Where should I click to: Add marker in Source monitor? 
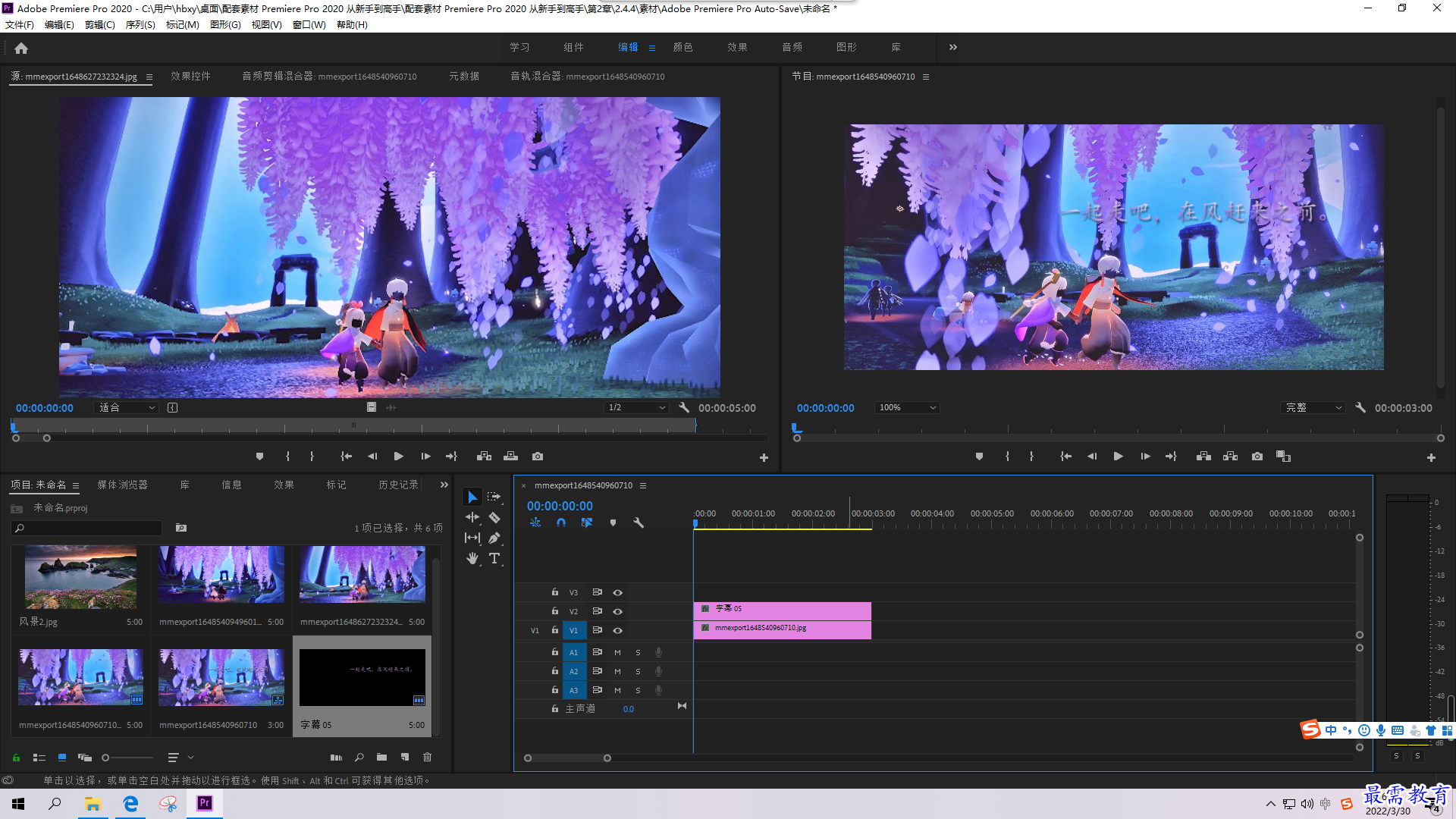pyautogui.click(x=259, y=457)
